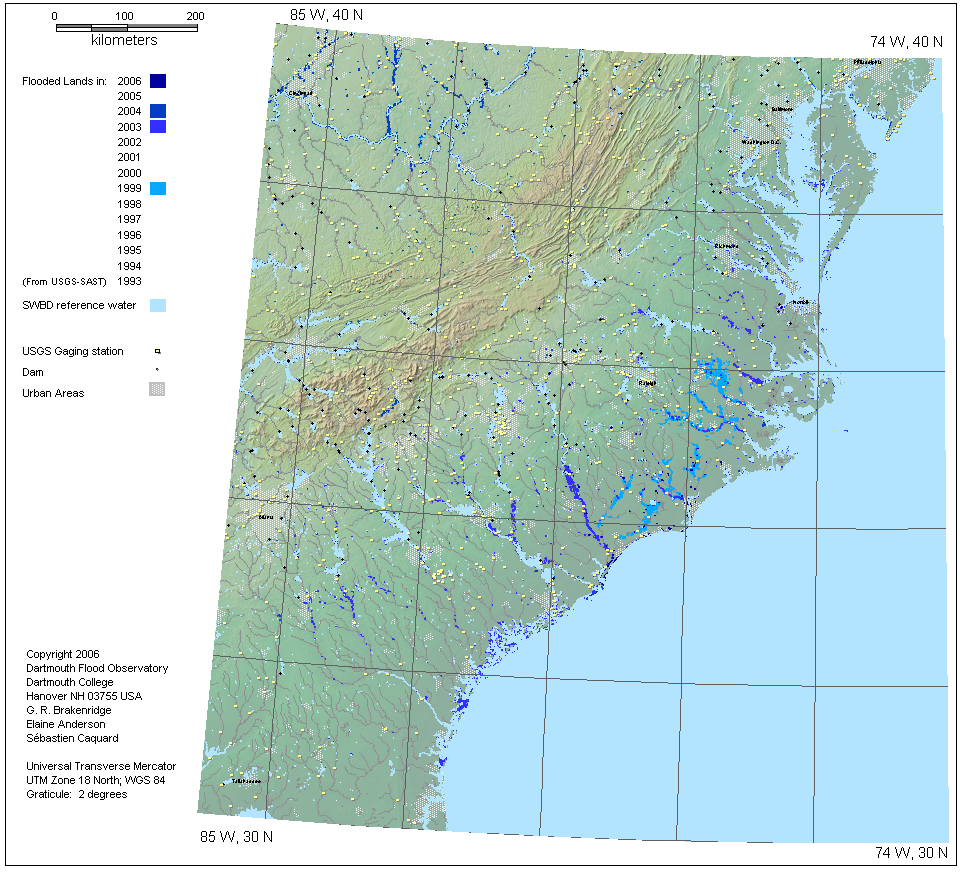The width and height of the screenshot is (960, 872).
Task: Choose the 1999 light blue flood swatch
Action: (157, 188)
